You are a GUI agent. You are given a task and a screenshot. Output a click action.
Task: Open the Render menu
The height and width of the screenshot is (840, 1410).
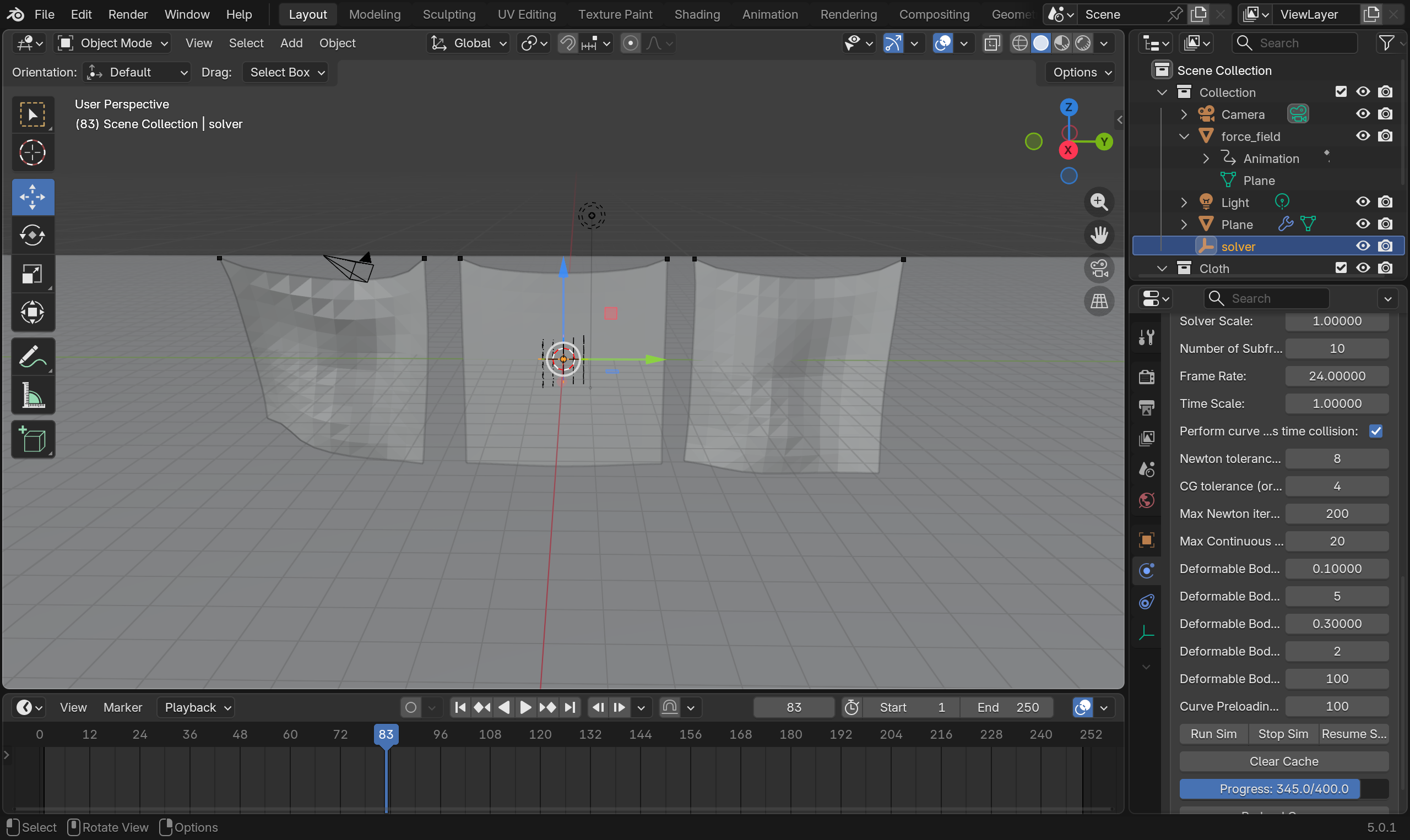(127, 14)
